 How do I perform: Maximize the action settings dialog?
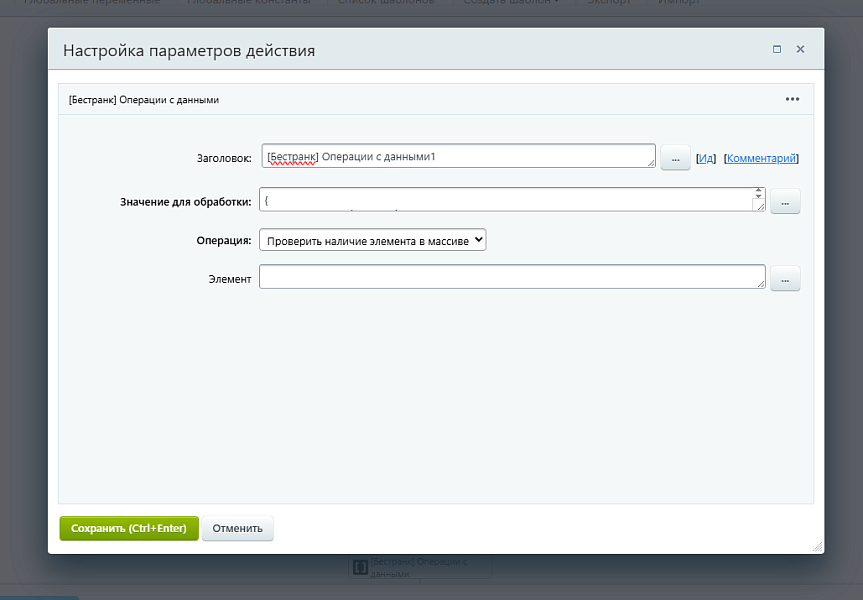[x=777, y=49]
